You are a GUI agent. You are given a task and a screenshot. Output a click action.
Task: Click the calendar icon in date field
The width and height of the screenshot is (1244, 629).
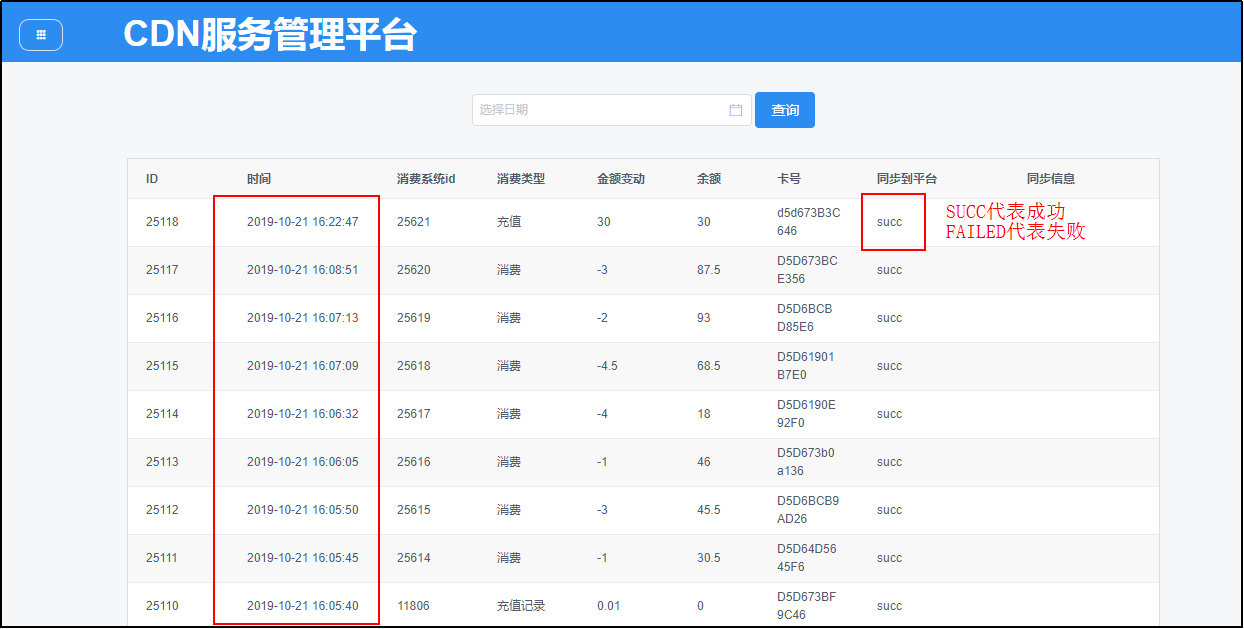pos(736,110)
